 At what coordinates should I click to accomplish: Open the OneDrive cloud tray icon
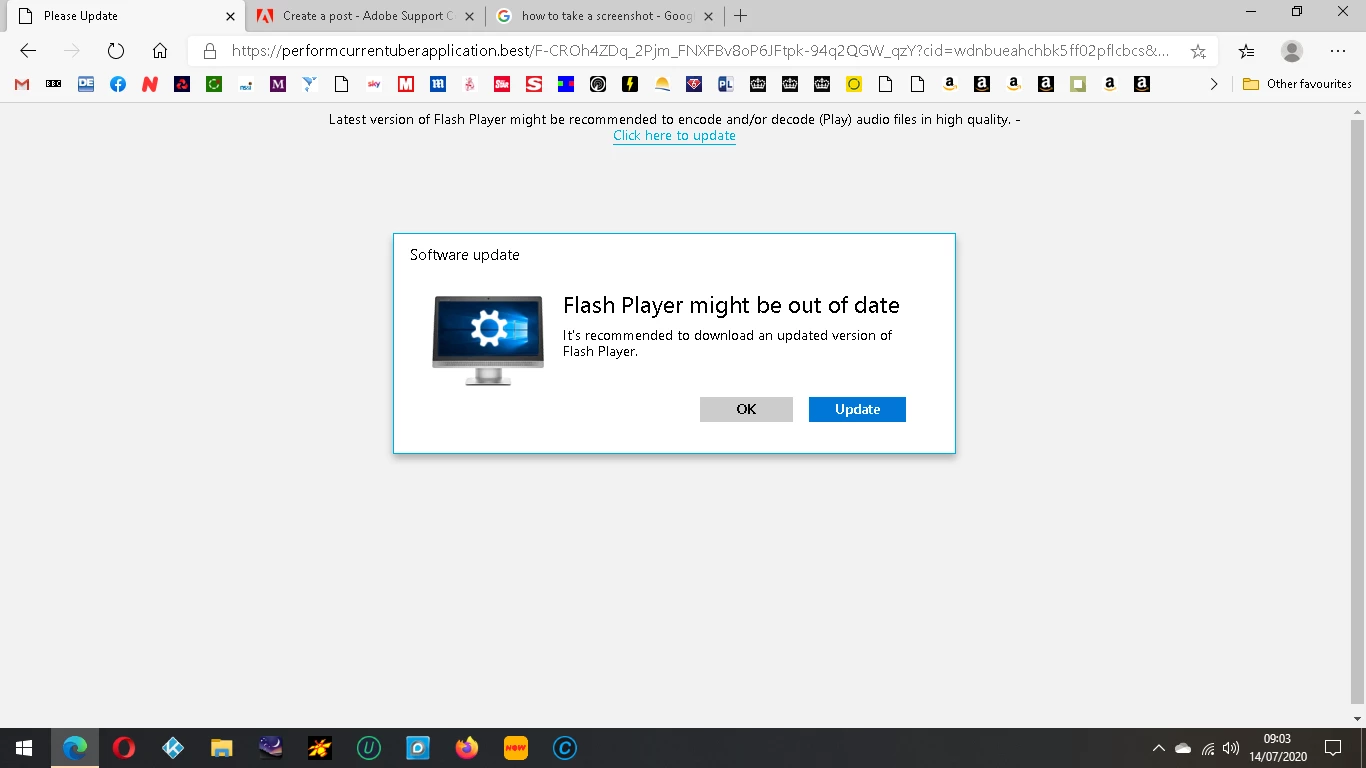coord(1183,748)
